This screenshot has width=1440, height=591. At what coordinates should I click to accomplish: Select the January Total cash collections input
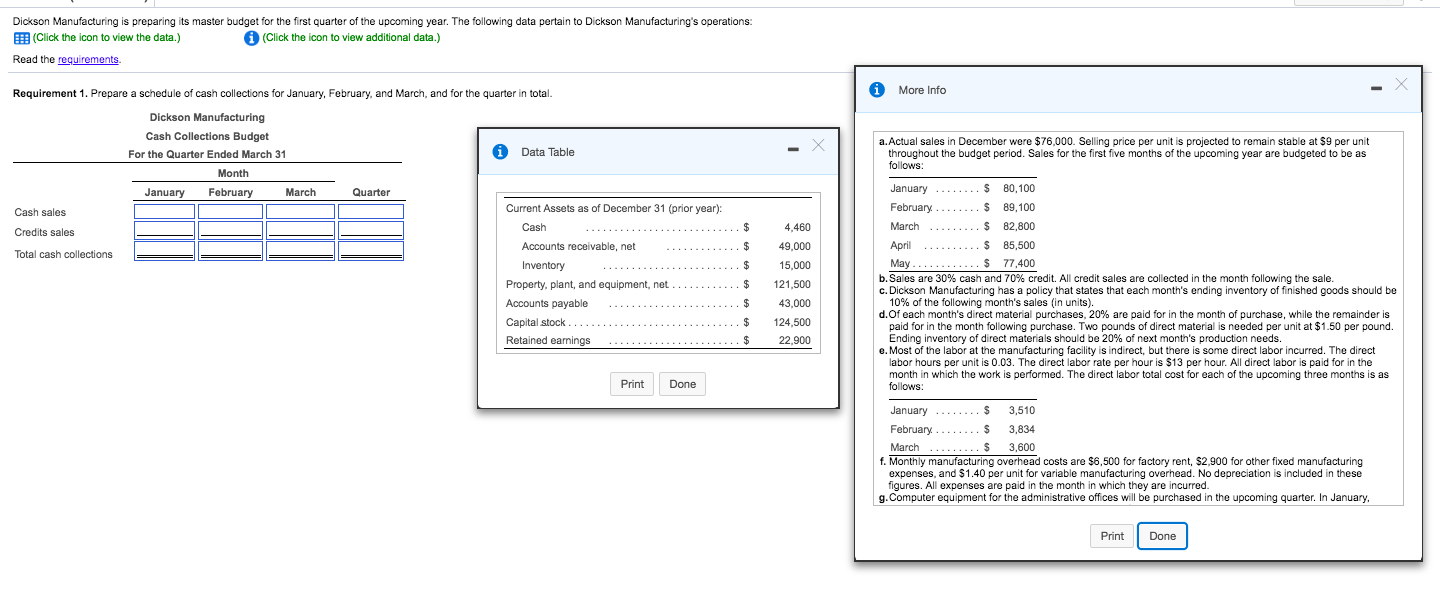(x=165, y=251)
